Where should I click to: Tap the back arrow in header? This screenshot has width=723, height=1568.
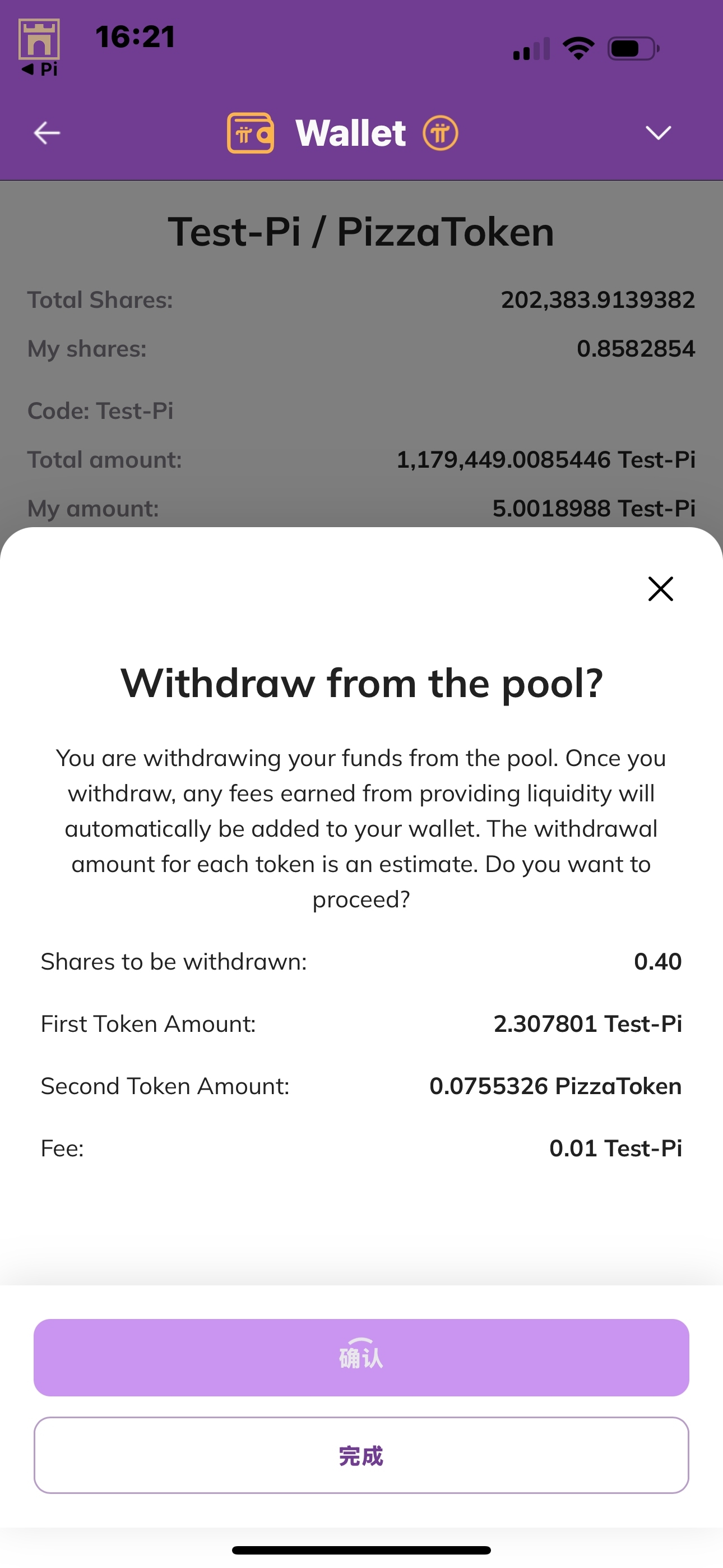(47, 133)
